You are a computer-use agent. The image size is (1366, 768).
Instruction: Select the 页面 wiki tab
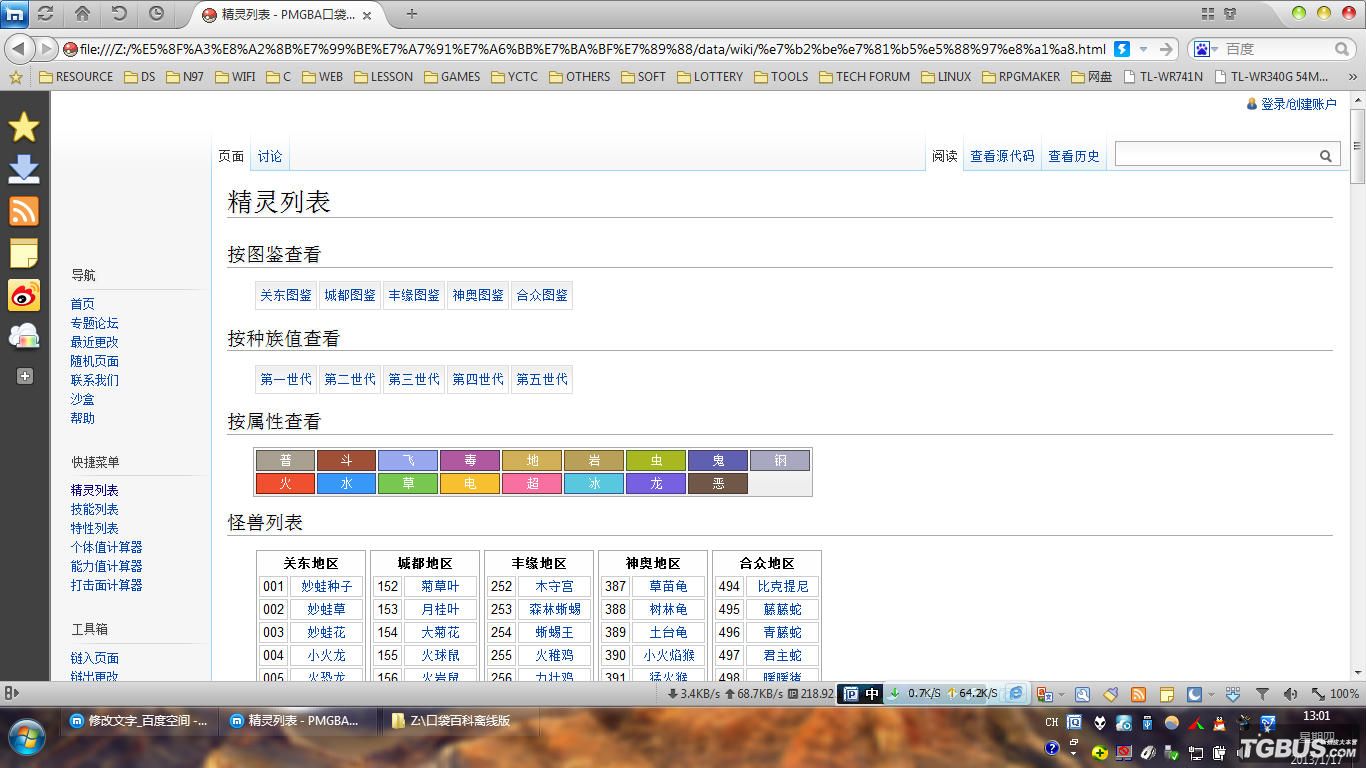[x=231, y=155]
